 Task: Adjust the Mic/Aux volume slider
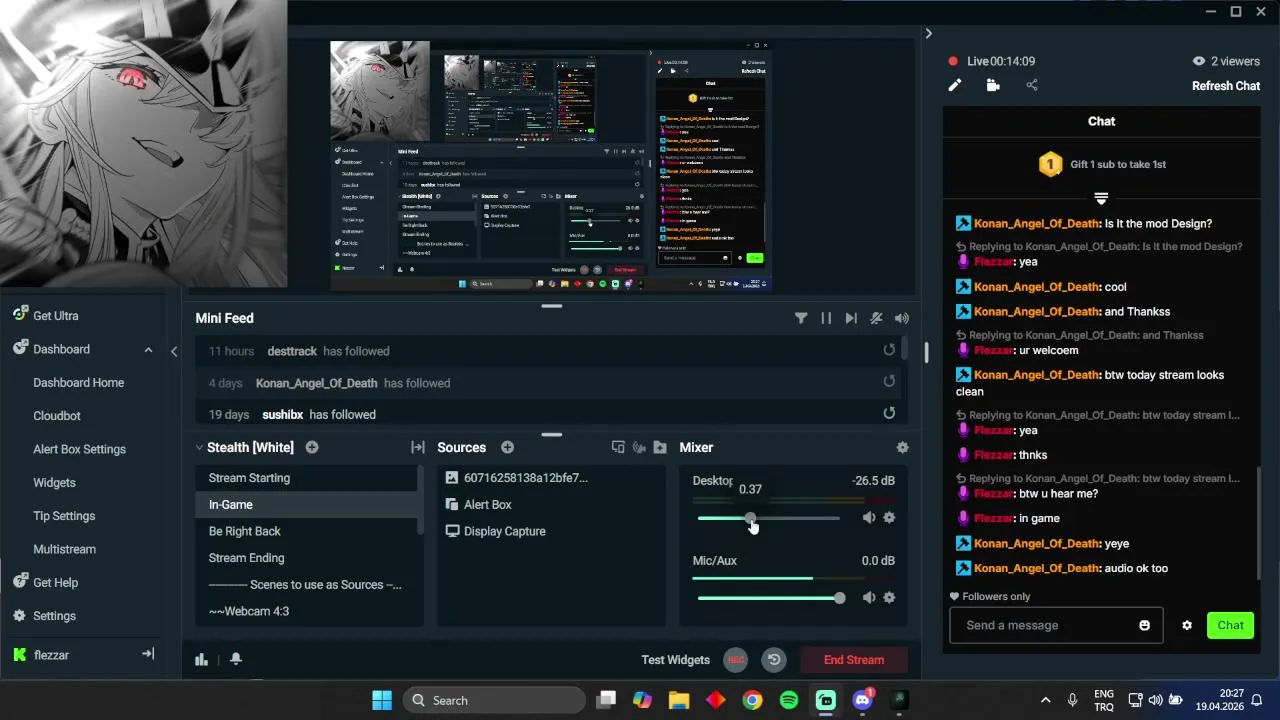click(x=771, y=598)
